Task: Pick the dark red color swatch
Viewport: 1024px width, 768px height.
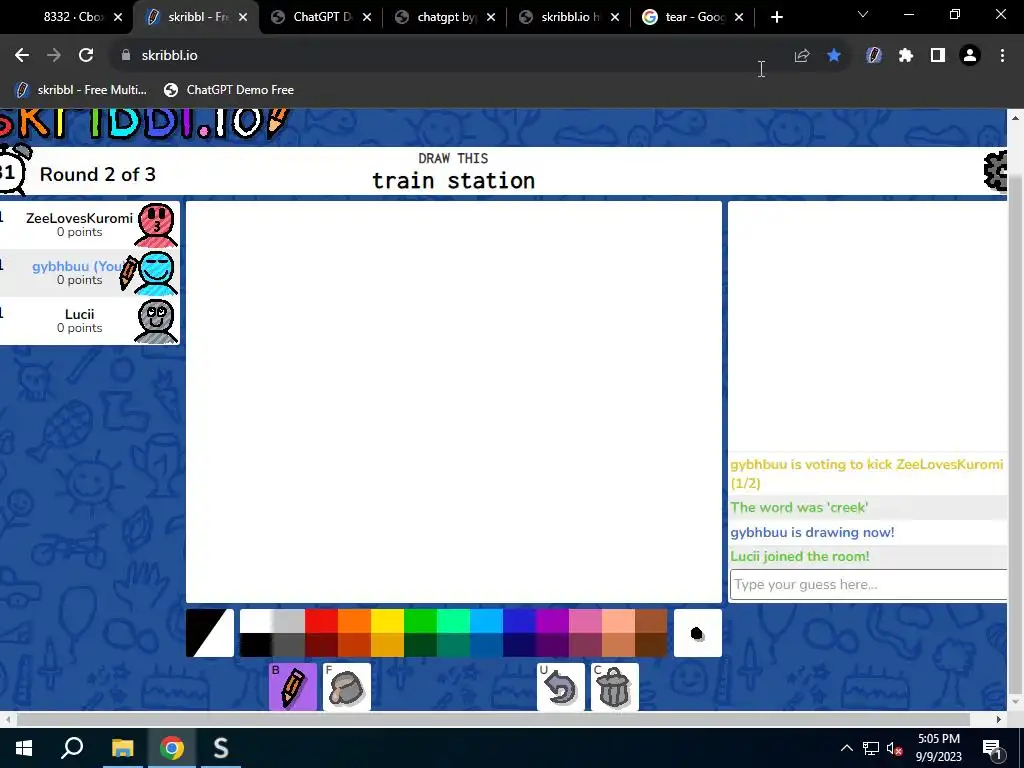Action: (321, 645)
